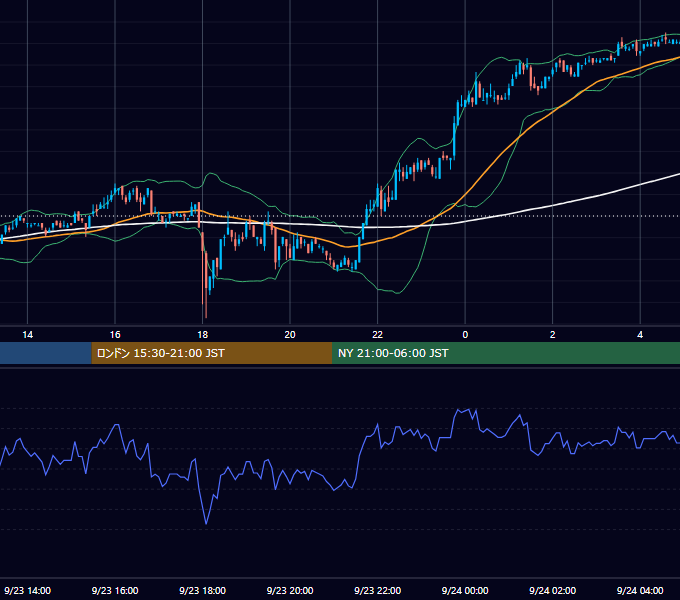Image resolution: width=680 pixels, height=600 pixels.
Task: Click the 9/23 14:00 date label
Action: click(27, 590)
